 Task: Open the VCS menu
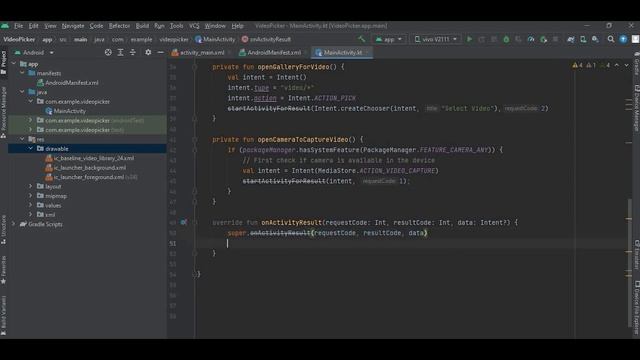tap(194, 26)
